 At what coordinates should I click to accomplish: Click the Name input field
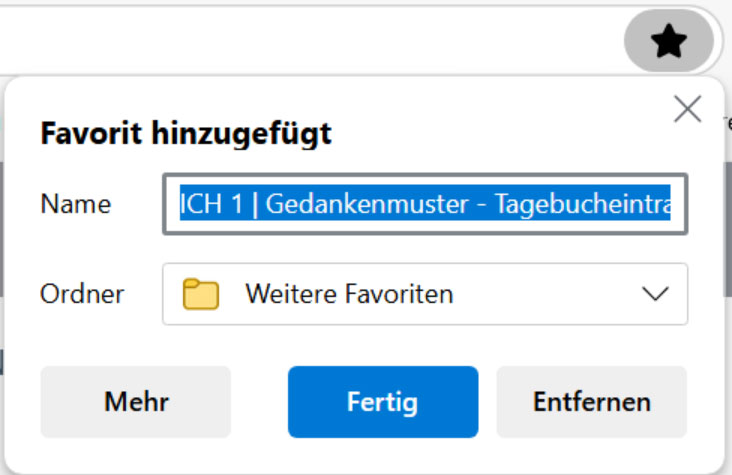(x=424, y=205)
